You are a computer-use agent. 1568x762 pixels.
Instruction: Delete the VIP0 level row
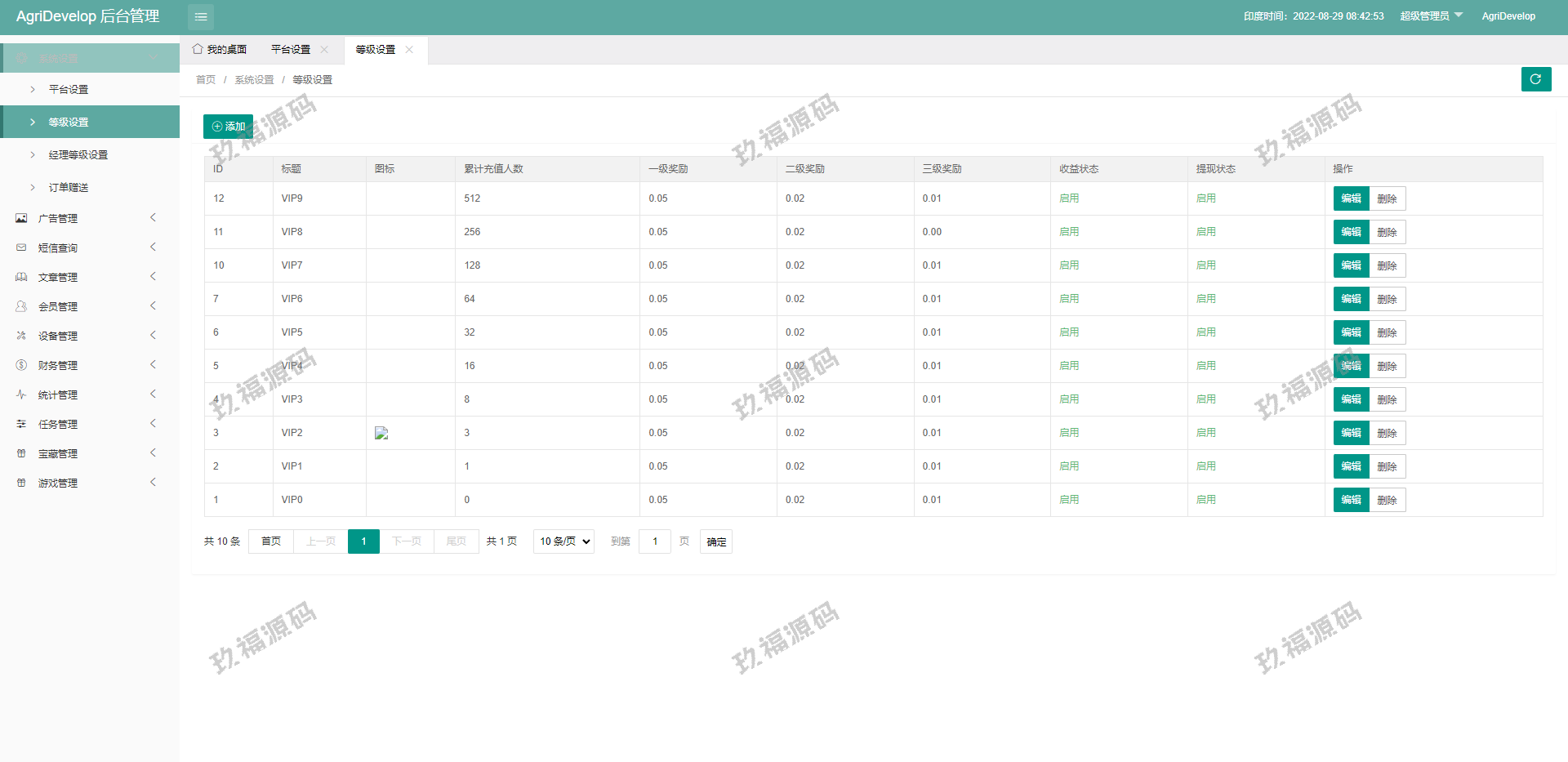click(x=1387, y=500)
